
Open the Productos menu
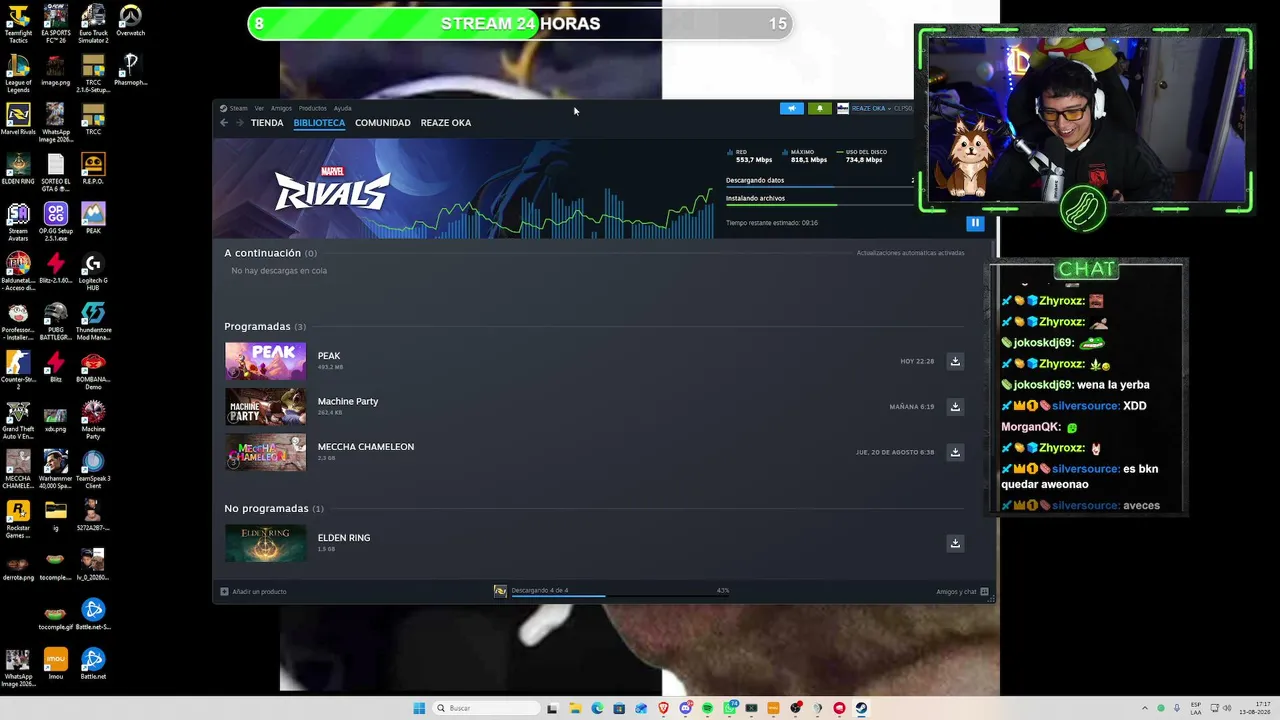tap(313, 108)
